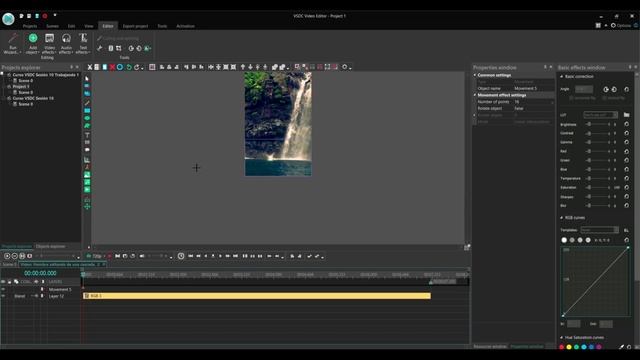640x360 pixels.
Task: Click the Angle input field
Action: (x=584, y=89)
